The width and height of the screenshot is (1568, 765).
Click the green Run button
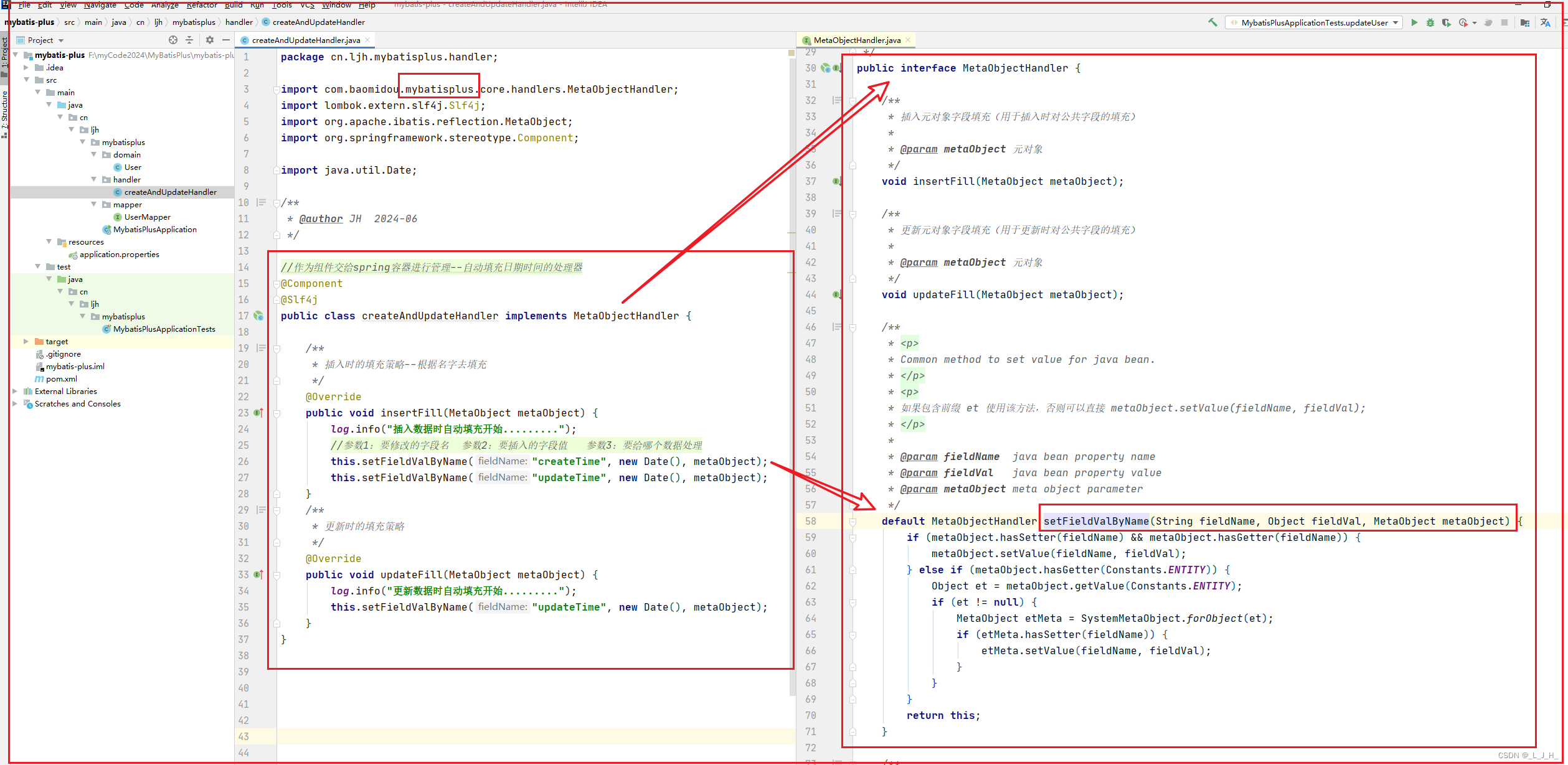pos(1414,22)
